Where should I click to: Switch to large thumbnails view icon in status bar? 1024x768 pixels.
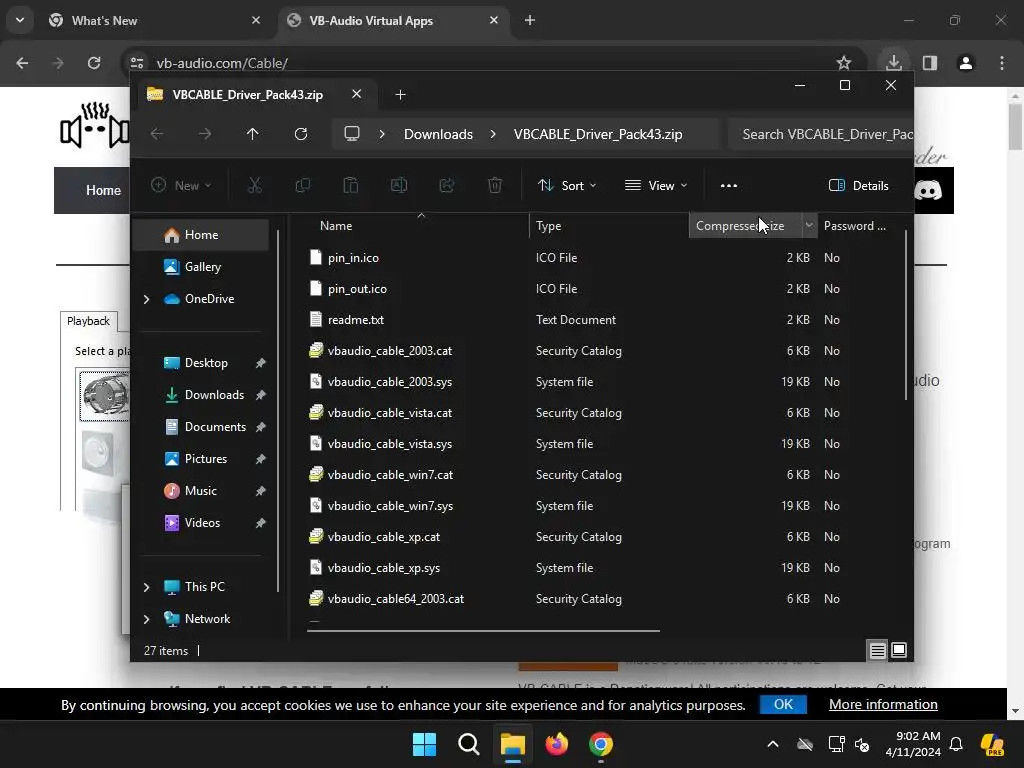pyautogui.click(x=899, y=650)
